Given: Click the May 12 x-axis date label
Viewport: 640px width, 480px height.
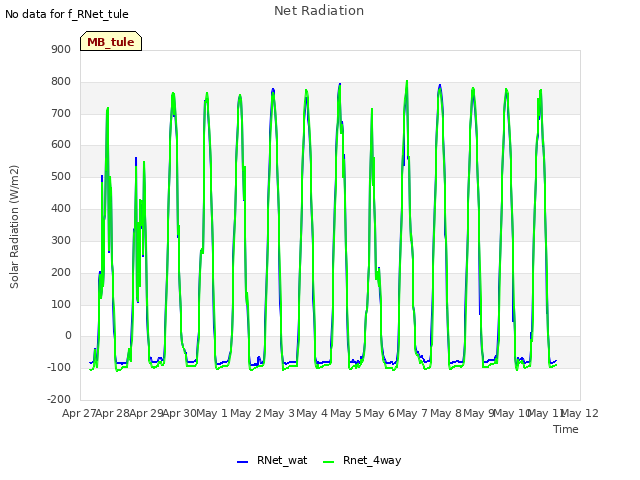Looking at the screenshot, I should point(580,413).
